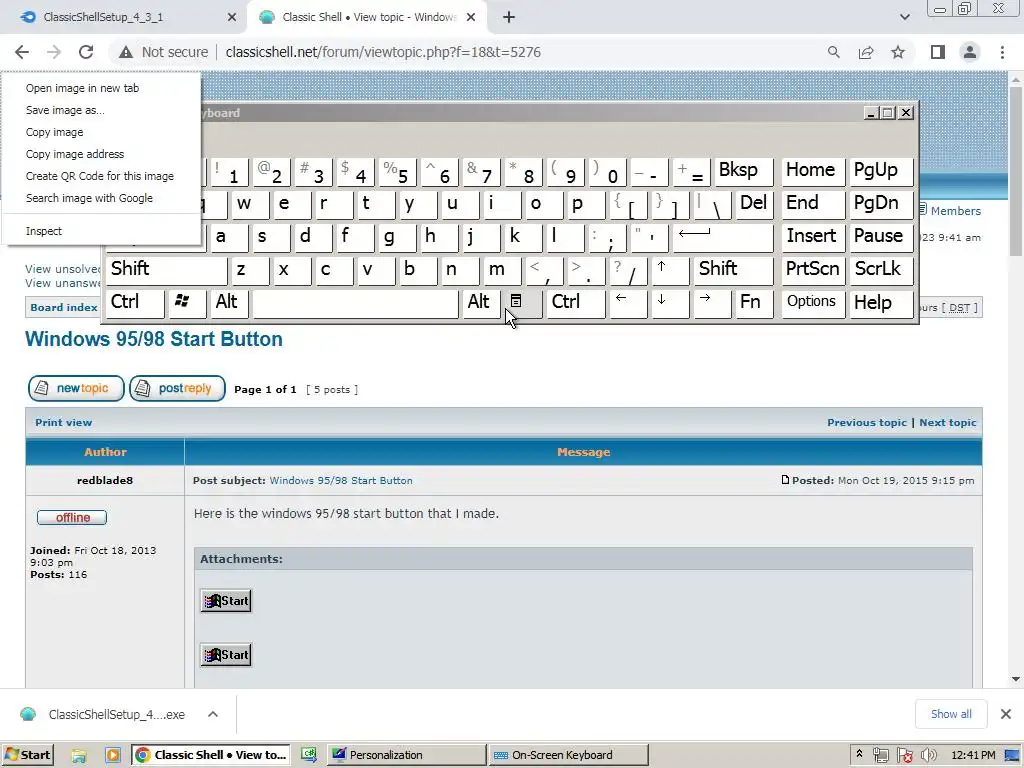Open the Members link
Image resolution: width=1024 pixels, height=768 pixels.
coord(955,211)
